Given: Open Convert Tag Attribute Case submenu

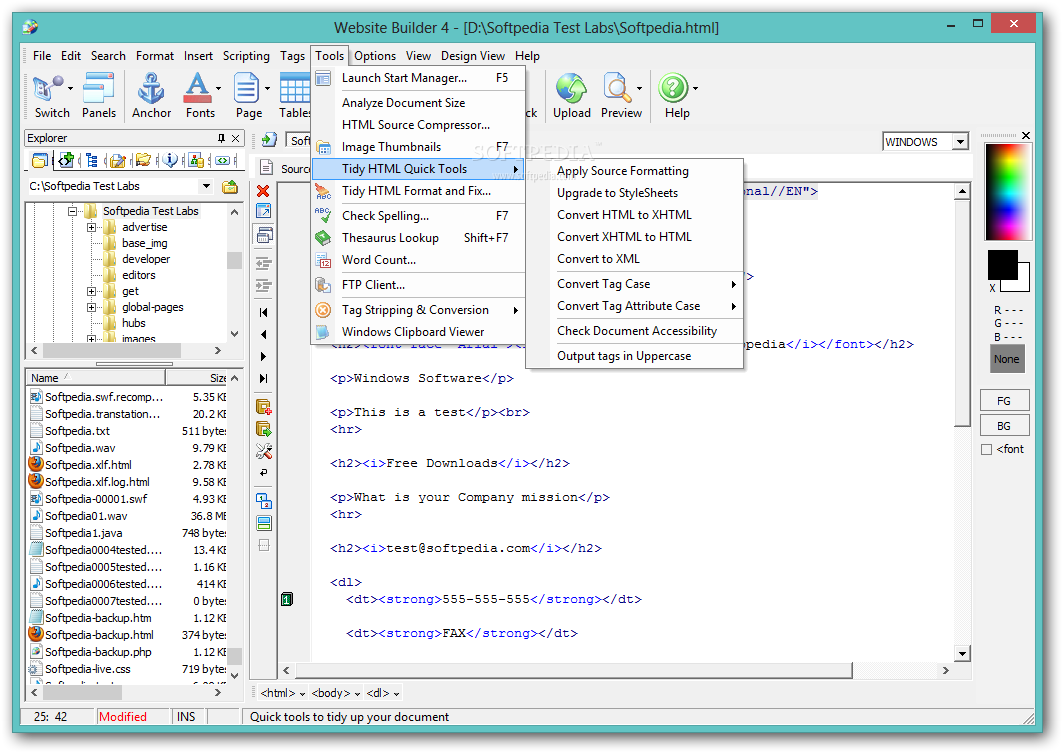Looking at the screenshot, I should pos(634,306).
